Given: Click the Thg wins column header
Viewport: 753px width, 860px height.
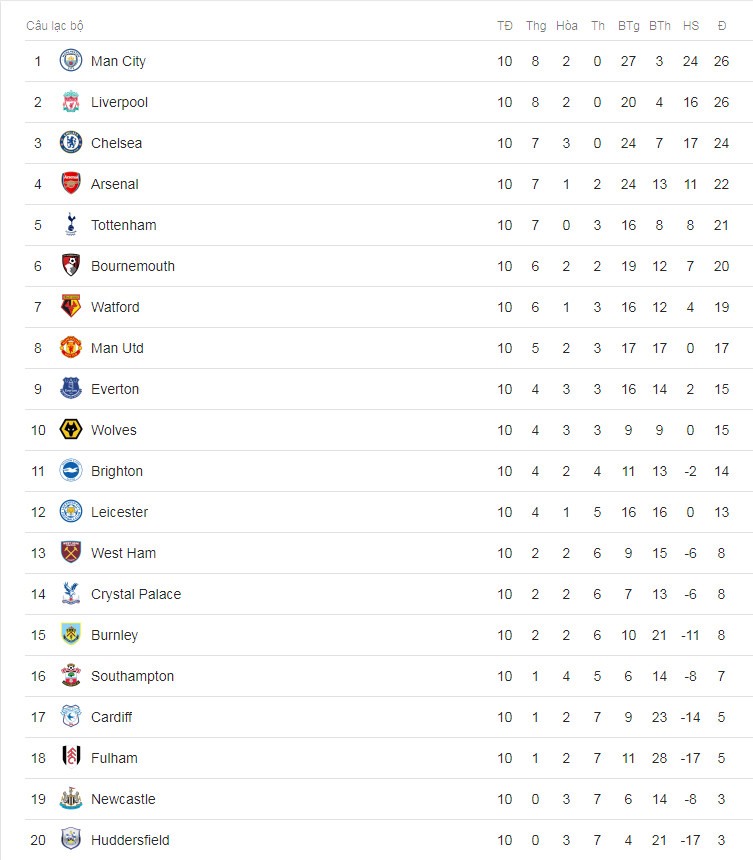Looking at the screenshot, I should [x=536, y=26].
